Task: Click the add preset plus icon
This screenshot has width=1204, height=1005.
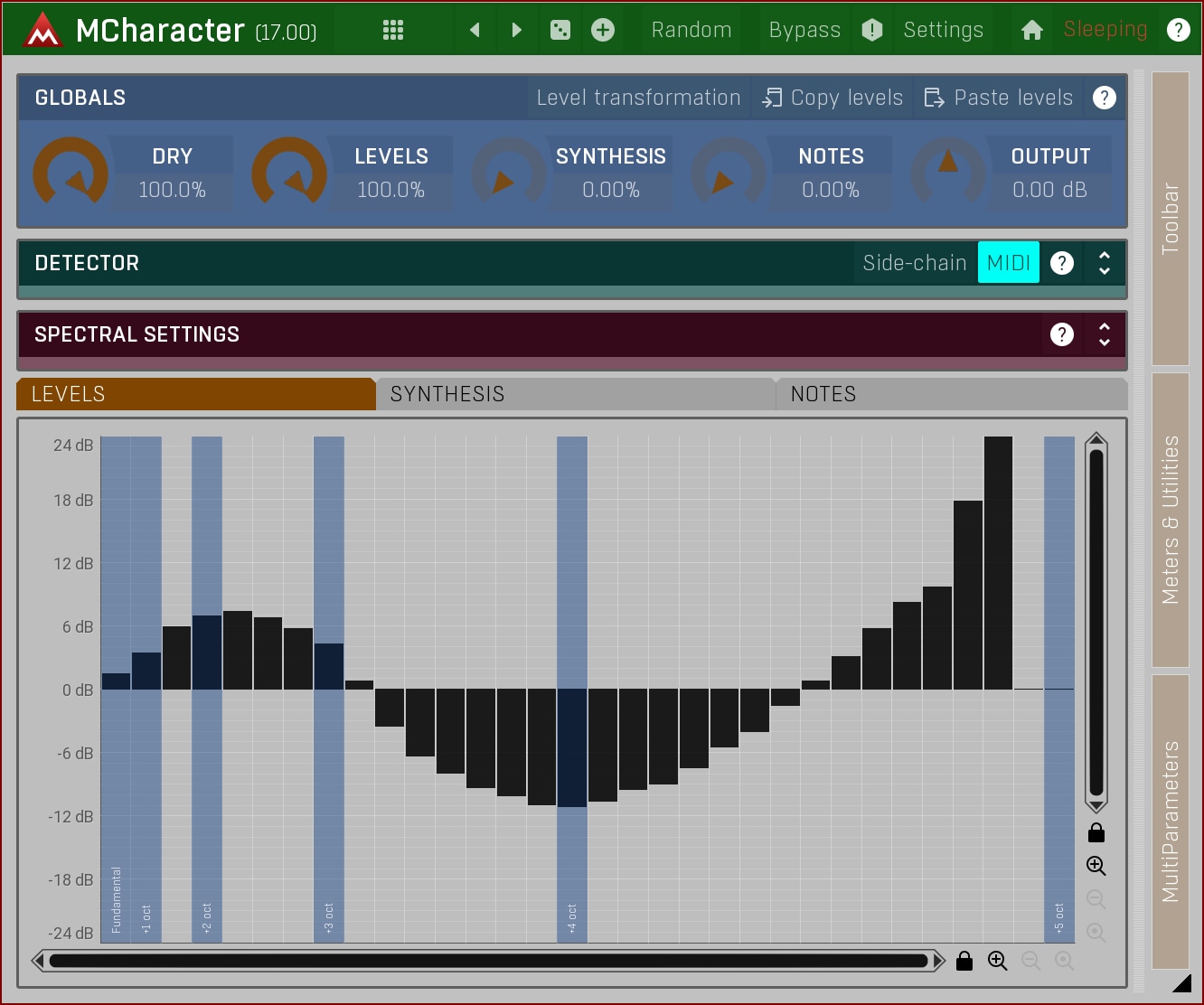Action: 603,30
